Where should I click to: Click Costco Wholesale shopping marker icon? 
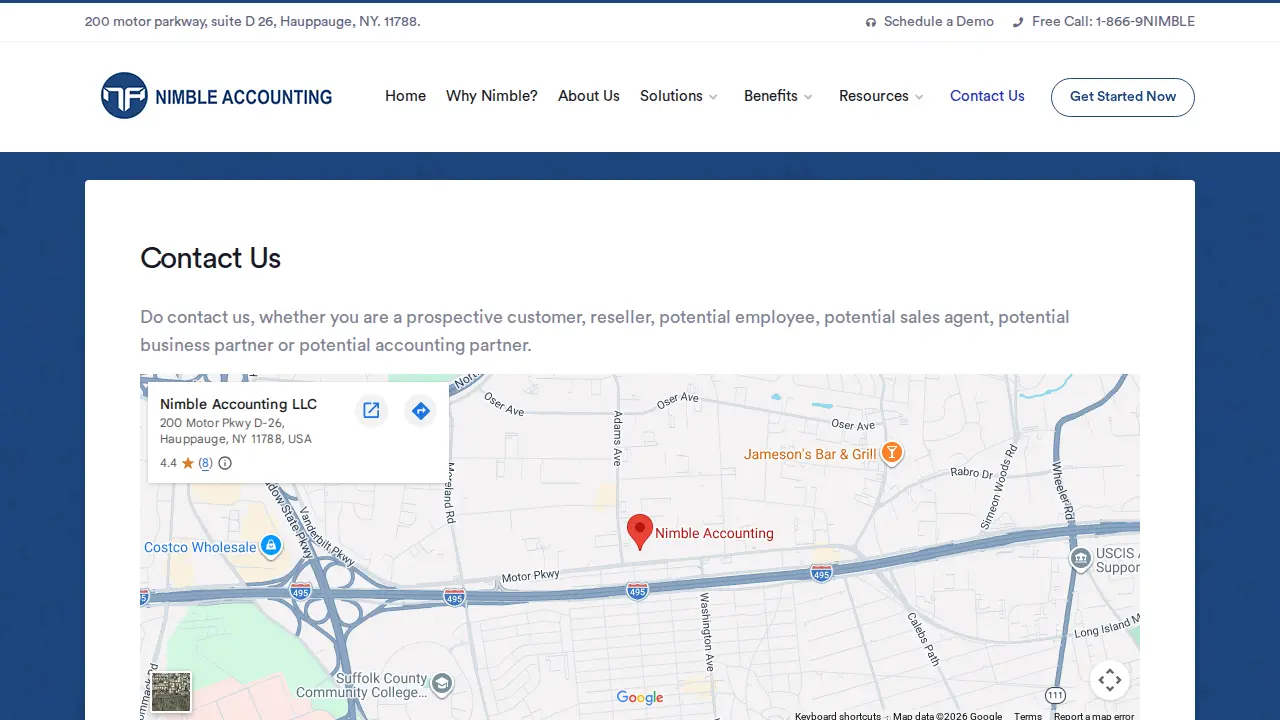[x=271, y=546]
